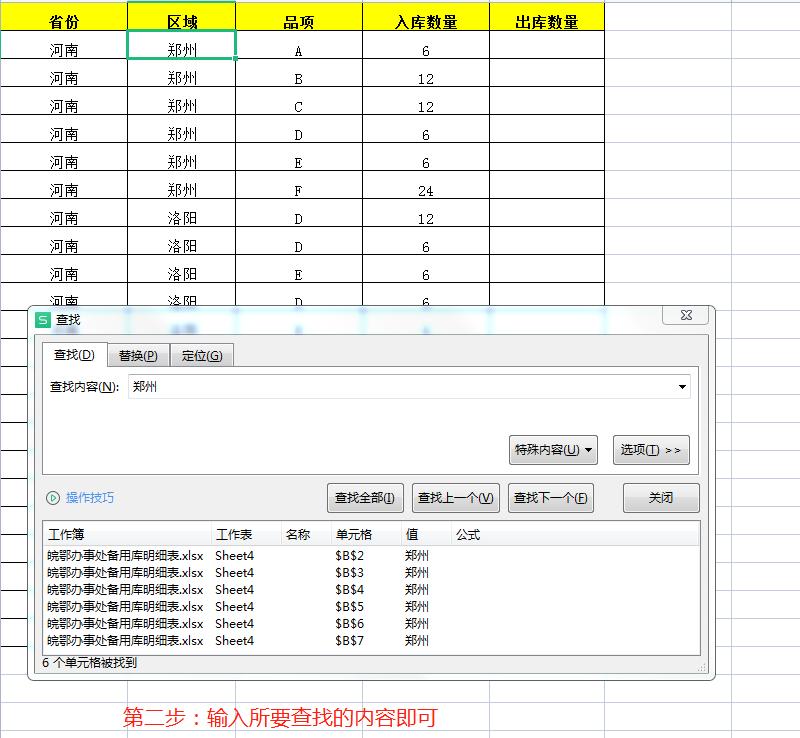
Task: Expand advanced options with 选项(I) >>
Action: pyautogui.click(x=651, y=450)
